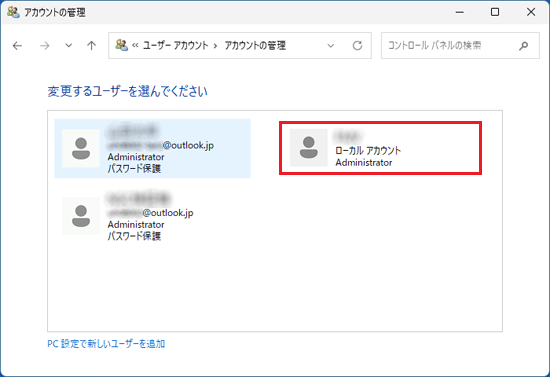Click the search magnifier icon
Viewport: 550px width, 377px height.
(524, 46)
